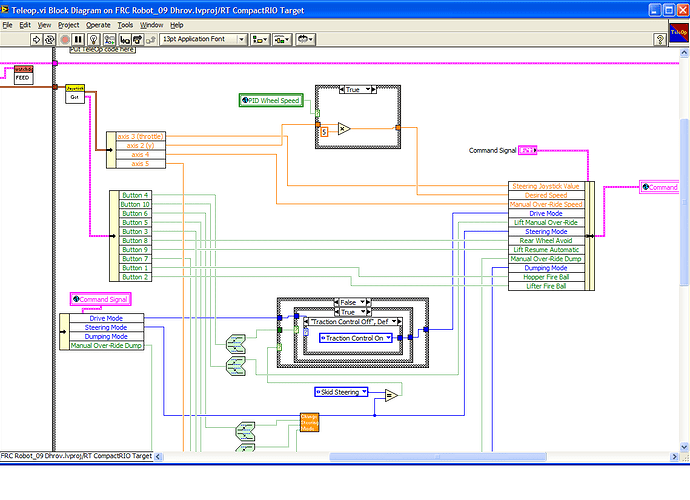Viewport: 690px width, 500px height.
Task: Open Align Objects dropdown
Action: click(x=260, y=40)
